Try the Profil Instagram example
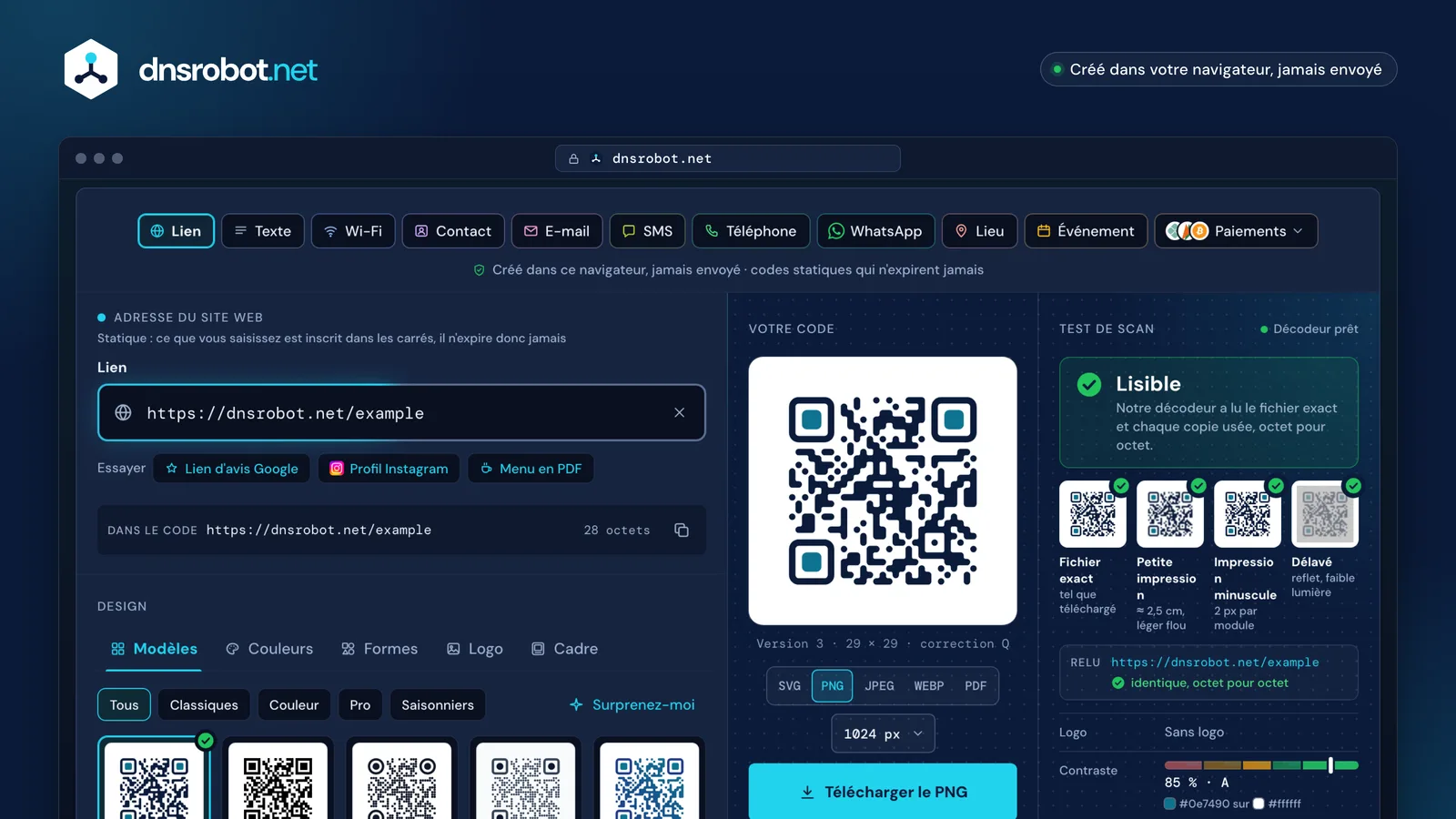This screenshot has width=1456, height=819. (389, 469)
